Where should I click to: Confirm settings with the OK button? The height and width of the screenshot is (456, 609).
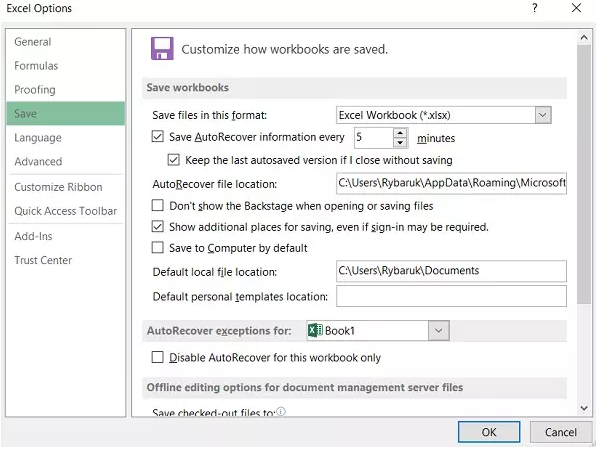click(x=489, y=432)
